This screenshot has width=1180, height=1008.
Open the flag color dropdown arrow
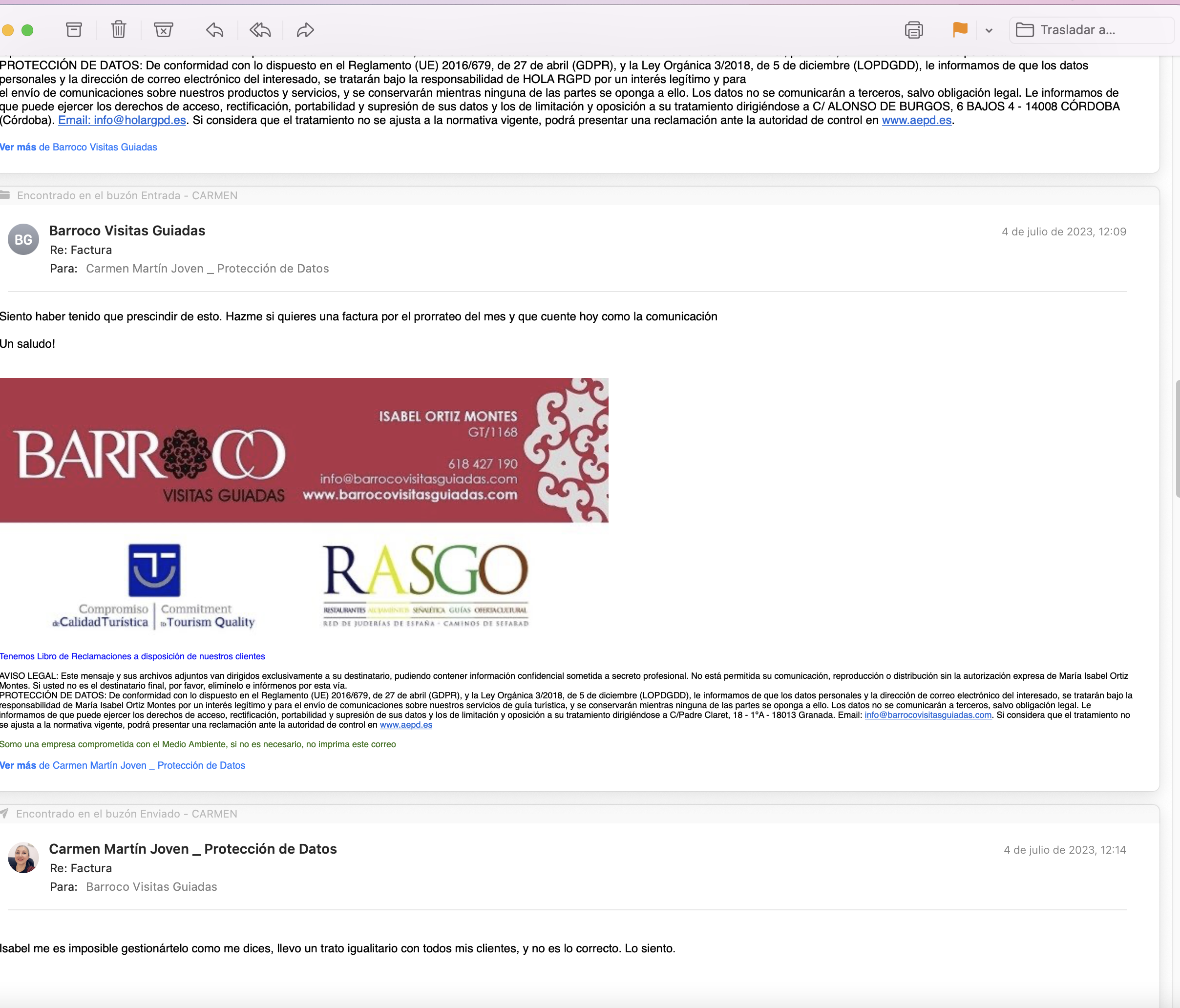tap(989, 31)
